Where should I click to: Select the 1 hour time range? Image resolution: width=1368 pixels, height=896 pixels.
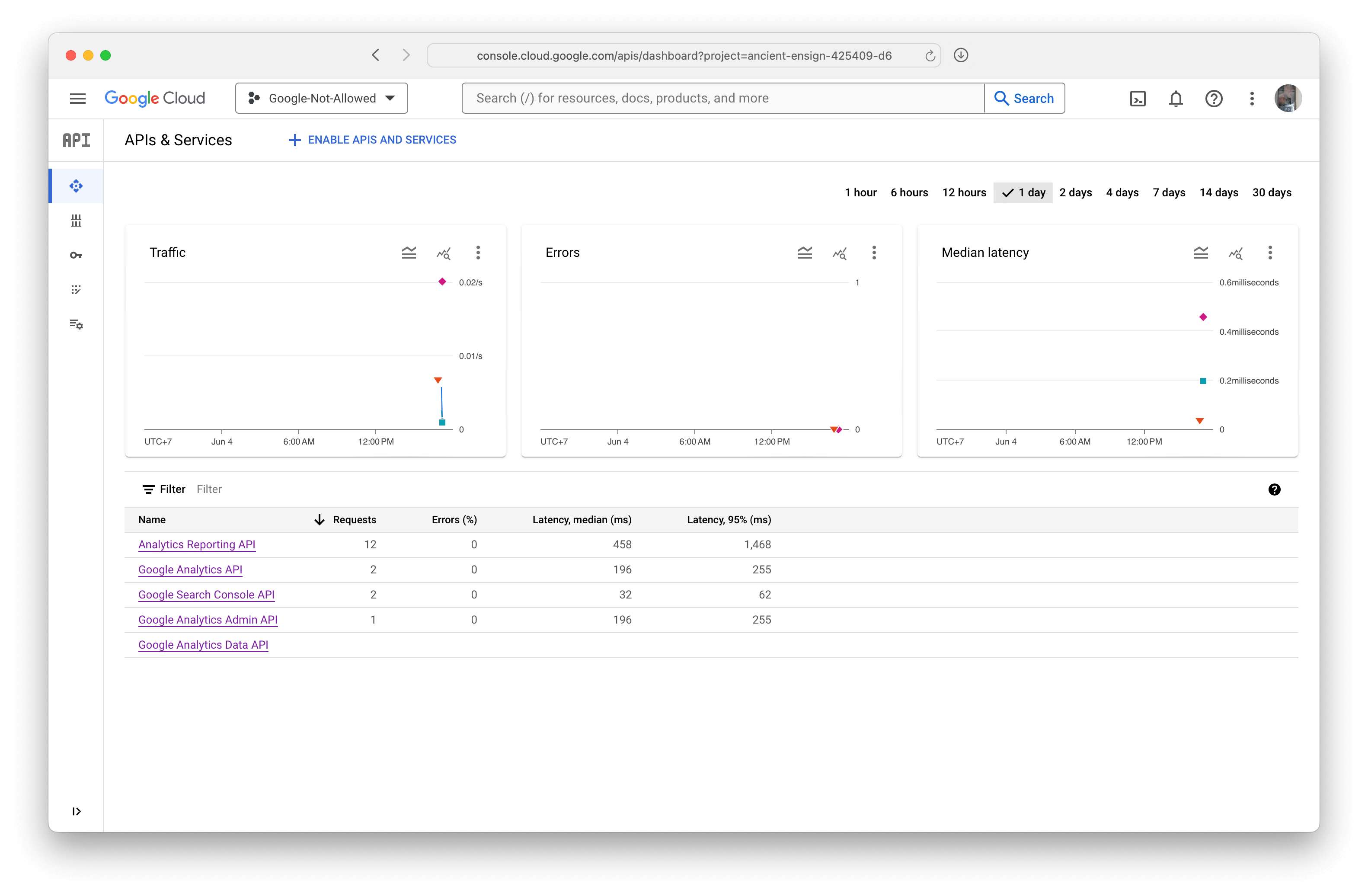click(860, 192)
